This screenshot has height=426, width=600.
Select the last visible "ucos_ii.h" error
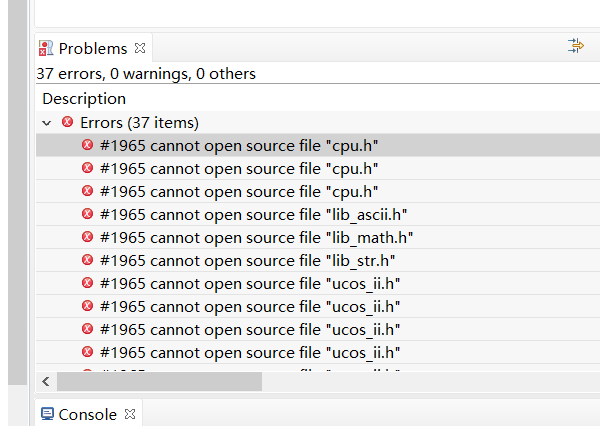(x=250, y=352)
